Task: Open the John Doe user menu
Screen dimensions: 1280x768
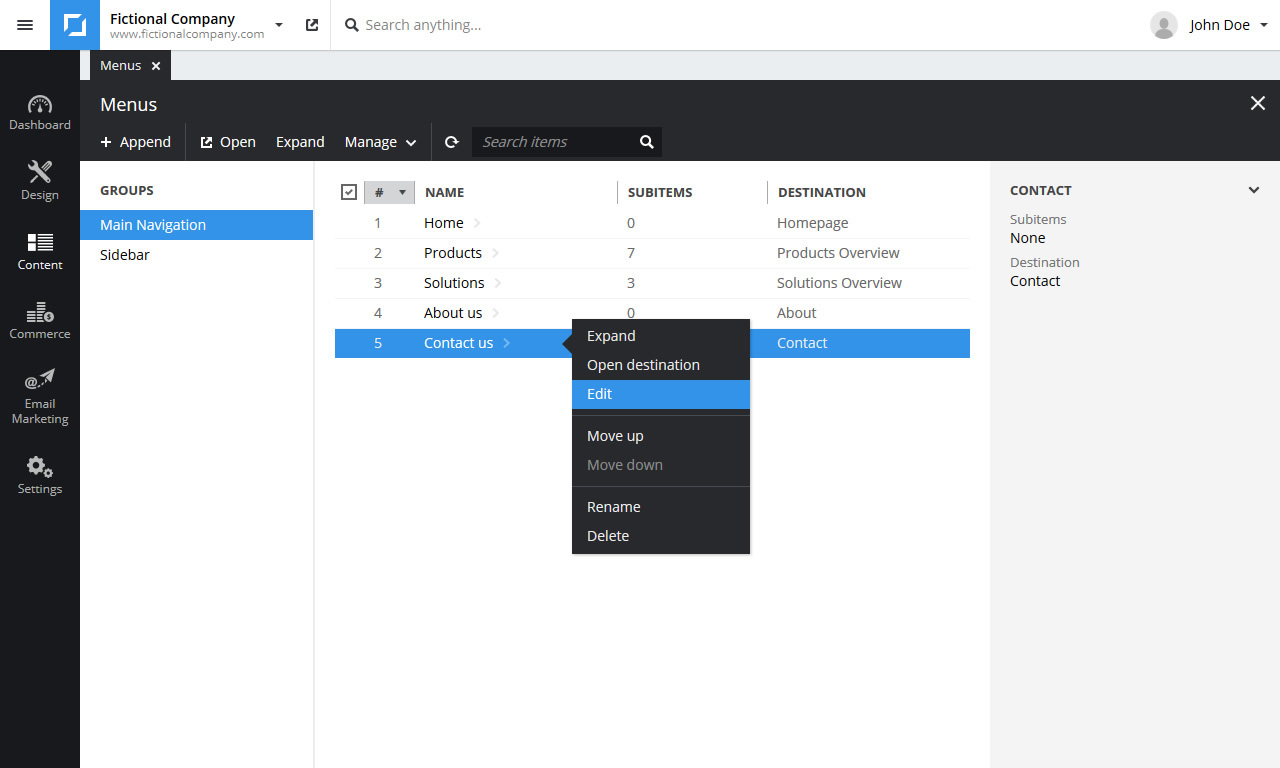Action: coord(1210,25)
